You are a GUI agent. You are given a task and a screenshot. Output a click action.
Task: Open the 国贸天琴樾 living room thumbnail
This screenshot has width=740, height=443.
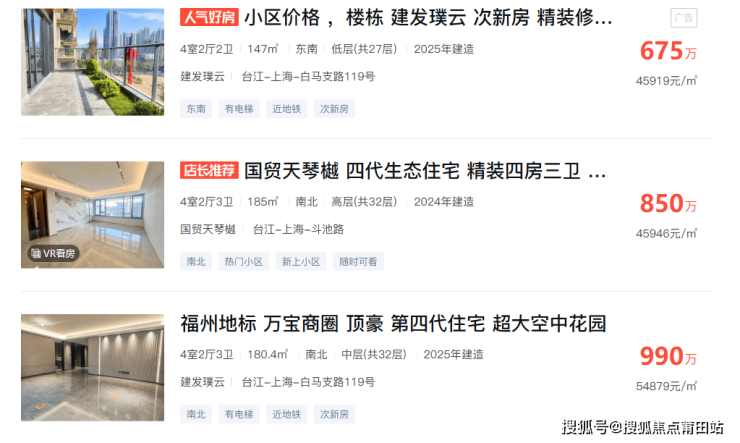92,215
